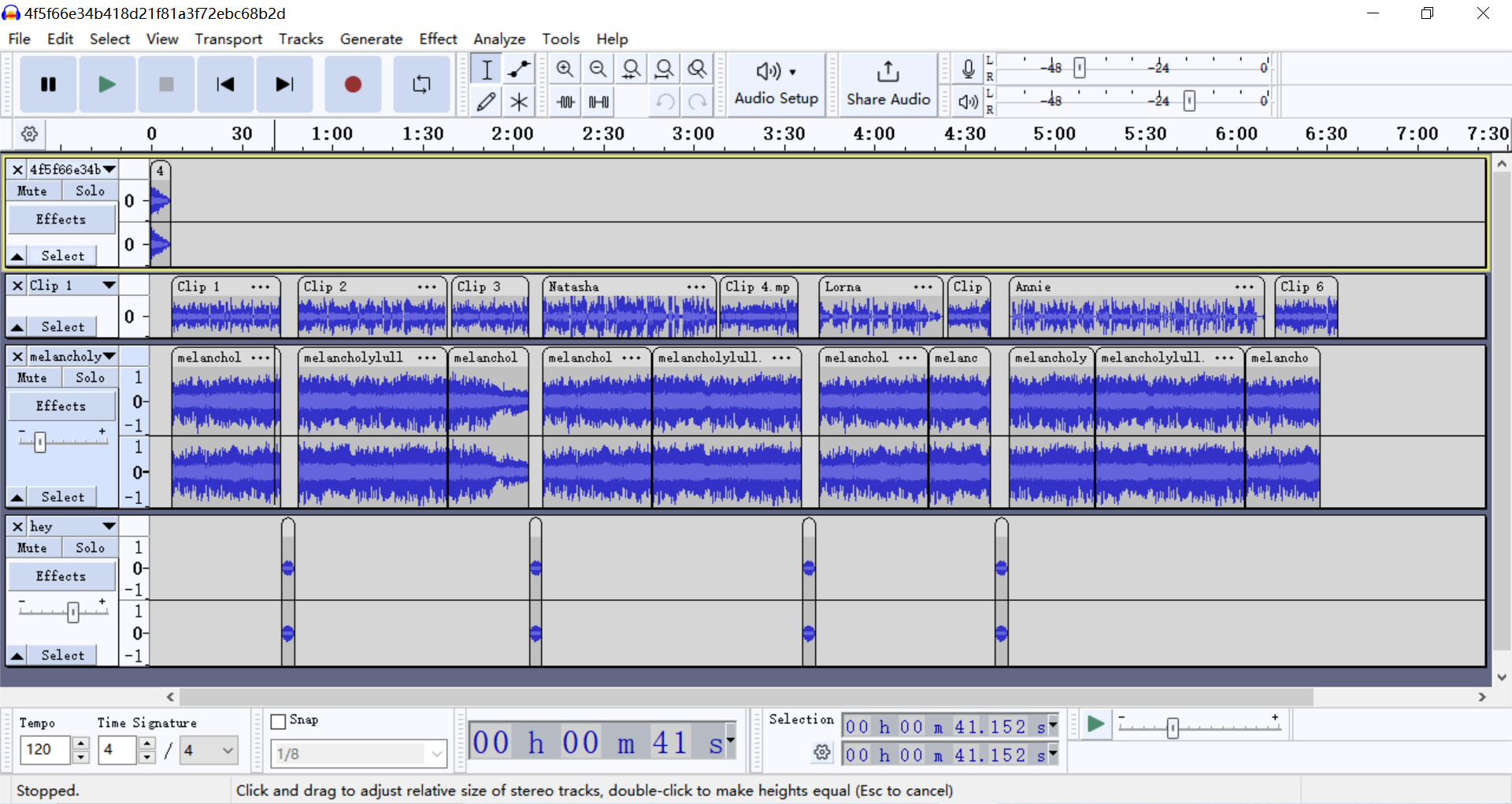1512x804 pixels.
Task: Skip to end of project
Action: click(284, 84)
